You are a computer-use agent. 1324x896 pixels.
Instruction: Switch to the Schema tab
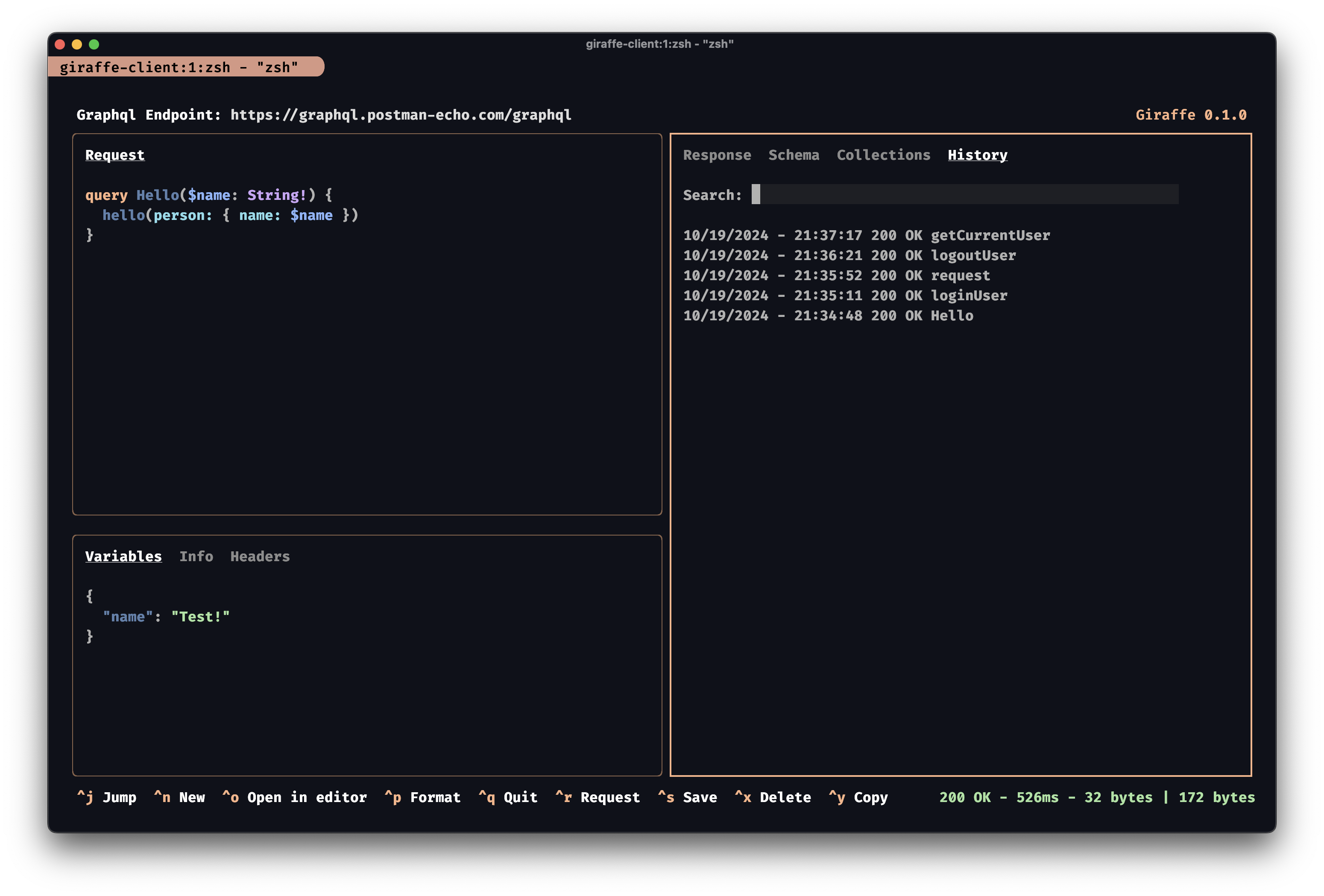(x=794, y=154)
